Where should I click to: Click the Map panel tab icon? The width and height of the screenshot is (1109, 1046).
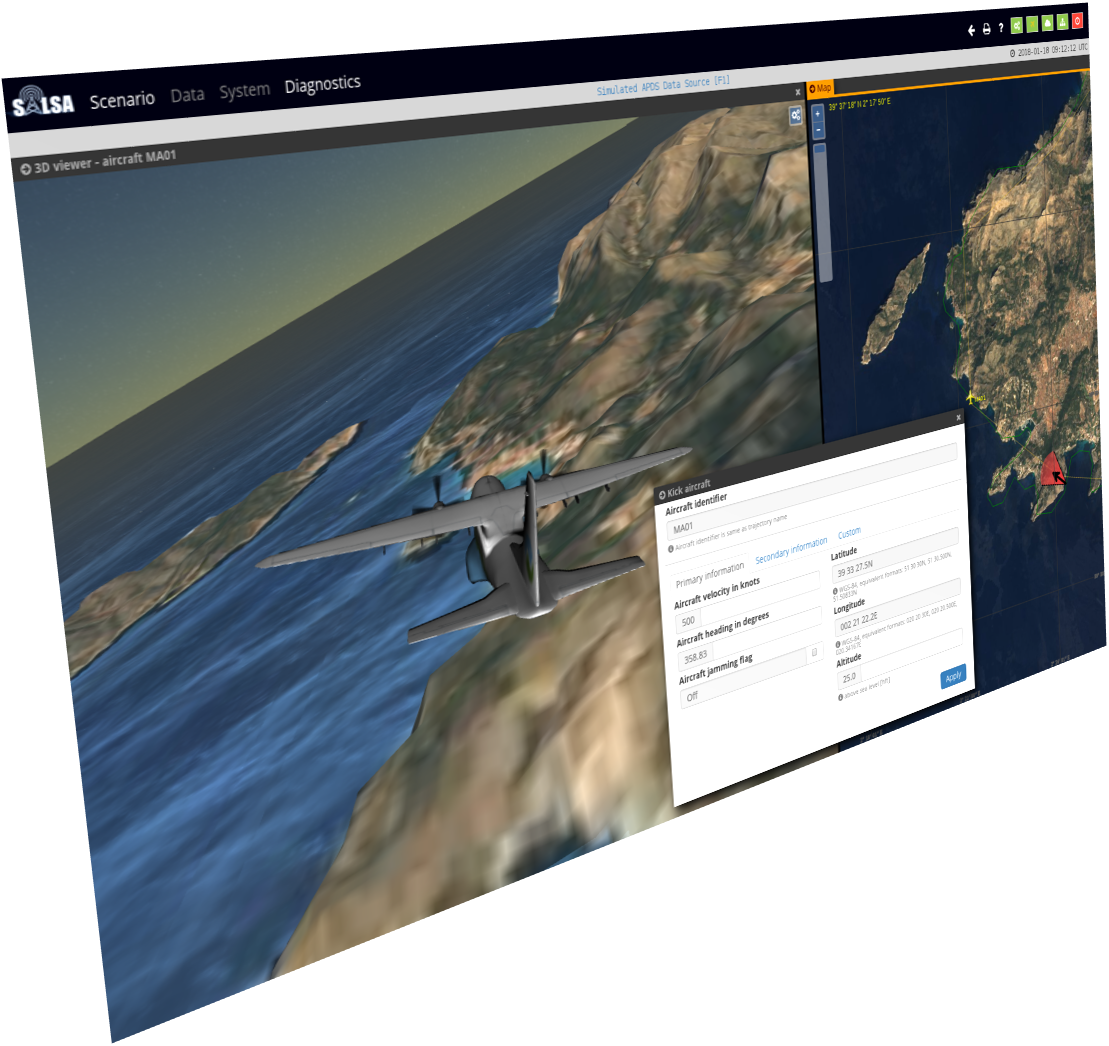[x=813, y=89]
